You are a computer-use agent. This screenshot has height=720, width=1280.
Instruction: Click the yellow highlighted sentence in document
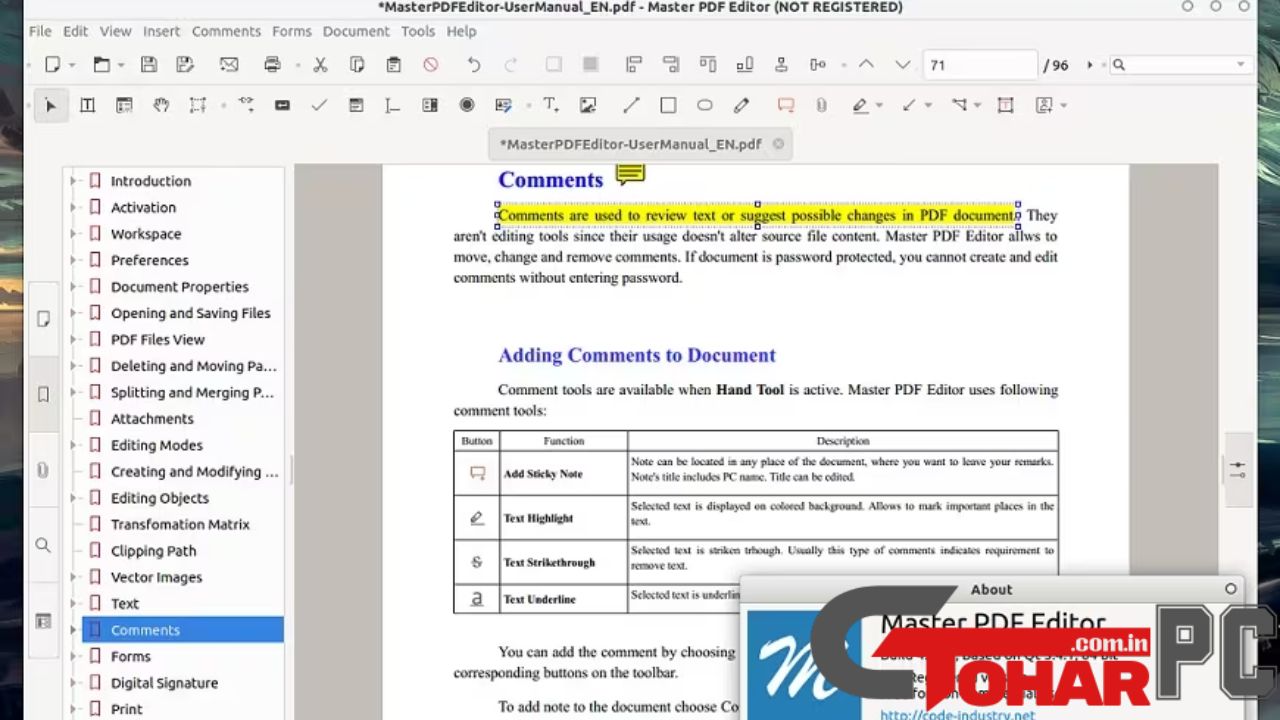pos(757,215)
